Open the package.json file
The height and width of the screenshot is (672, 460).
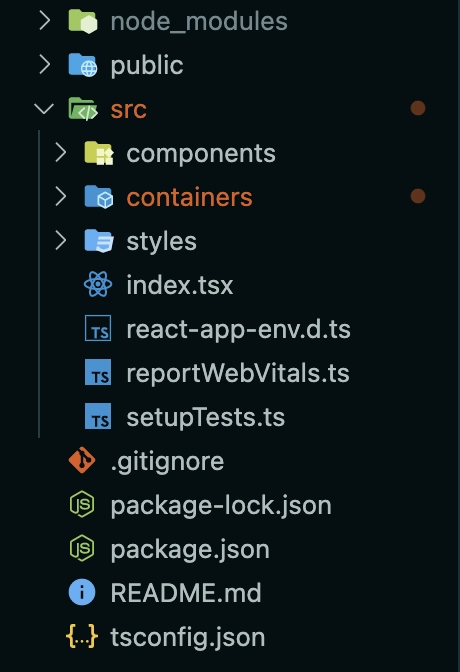190,549
